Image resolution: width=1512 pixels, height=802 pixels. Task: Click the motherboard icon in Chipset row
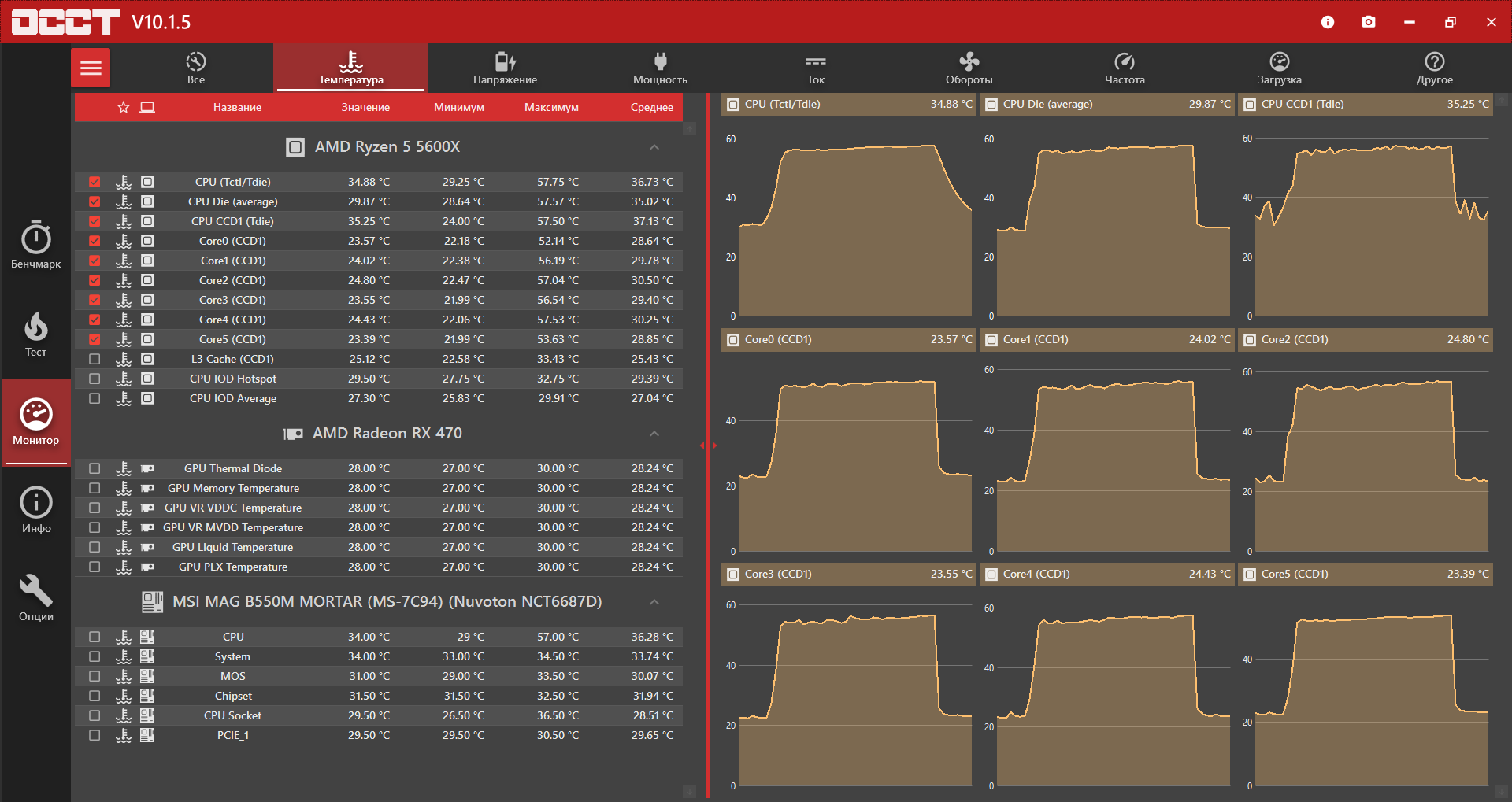pyautogui.click(x=147, y=696)
